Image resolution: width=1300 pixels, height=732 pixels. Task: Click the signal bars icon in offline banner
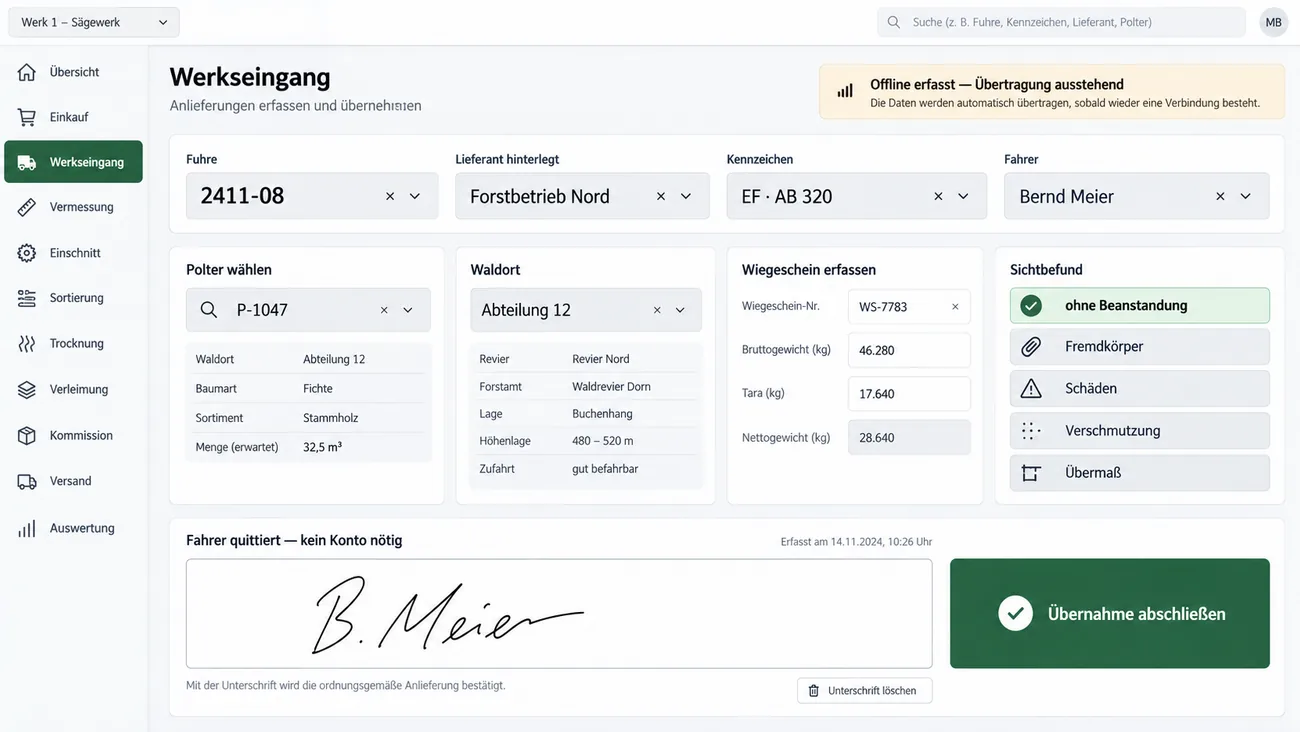point(845,91)
